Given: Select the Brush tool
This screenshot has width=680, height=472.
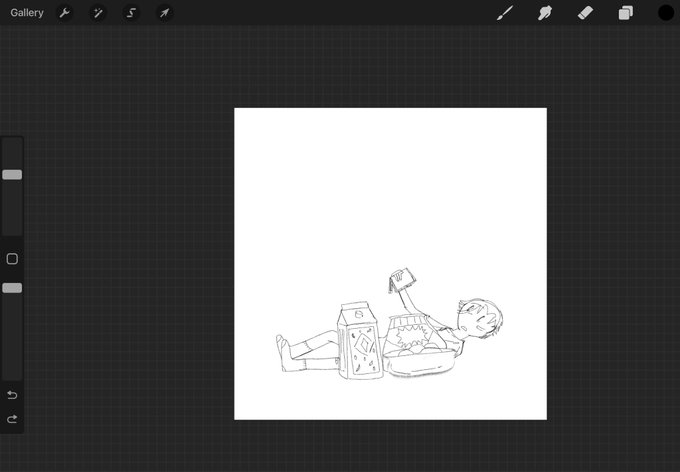Looking at the screenshot, I should pos(505,13).
